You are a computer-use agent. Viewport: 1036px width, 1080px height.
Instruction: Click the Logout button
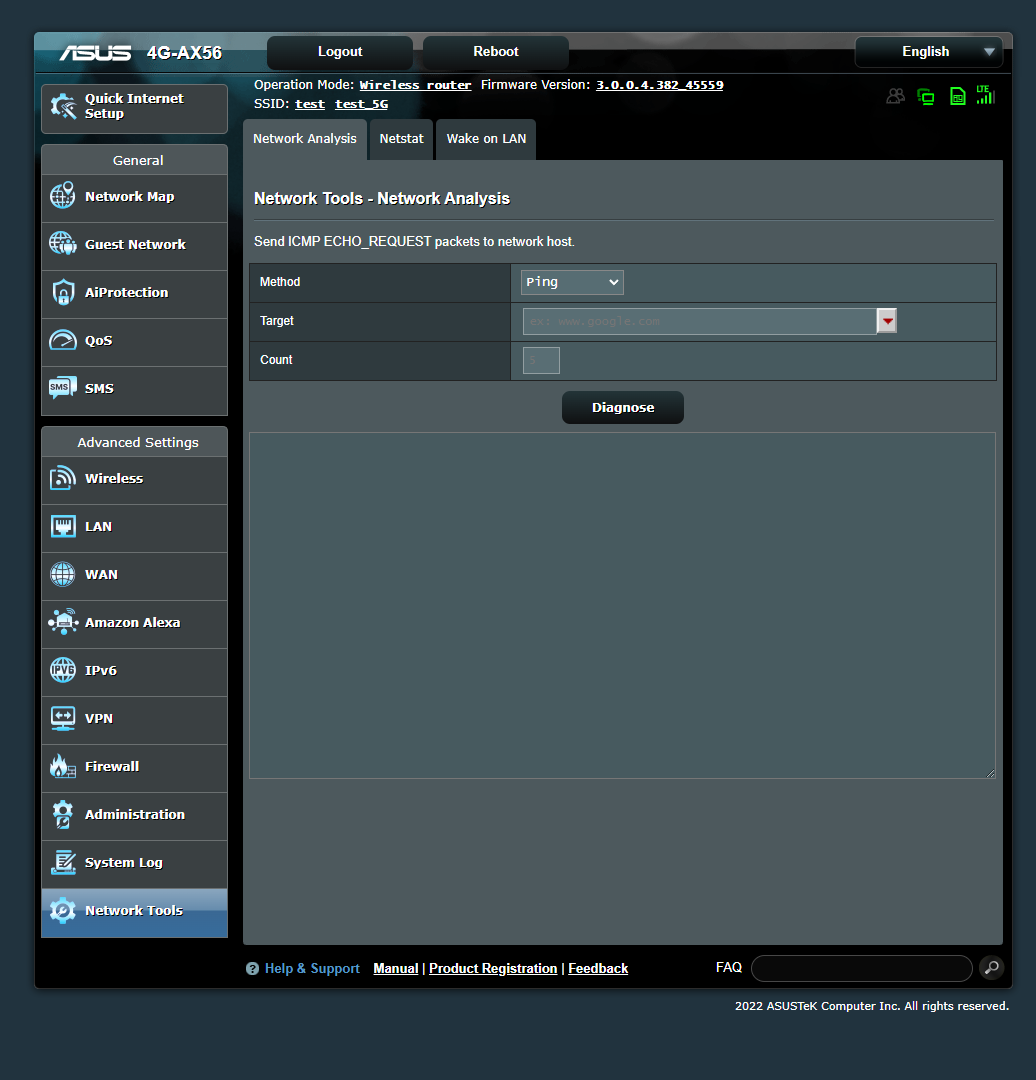[x=340, y=52]
